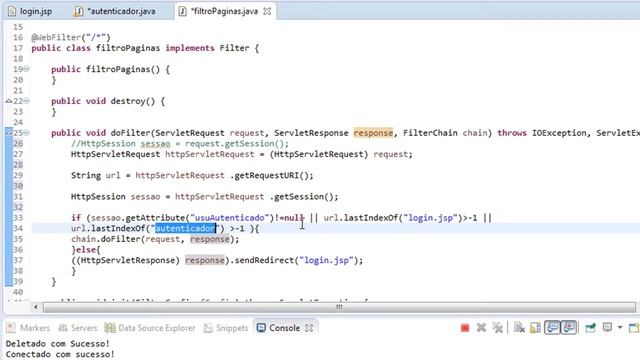Screen dimensions: 640x360
Task: Toggle show console when standard error changes
Action: tap(569, 327)
